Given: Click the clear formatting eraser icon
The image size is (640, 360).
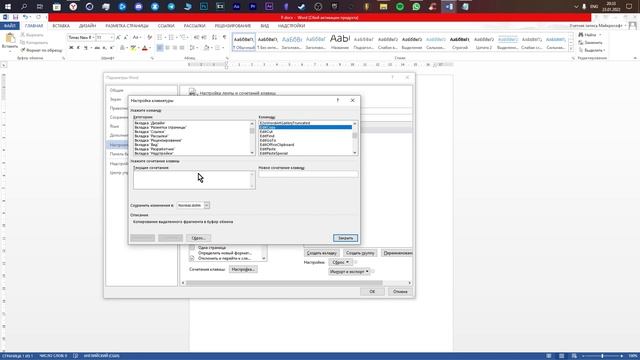Looking at the screenshot, I should tap(149, 38).
